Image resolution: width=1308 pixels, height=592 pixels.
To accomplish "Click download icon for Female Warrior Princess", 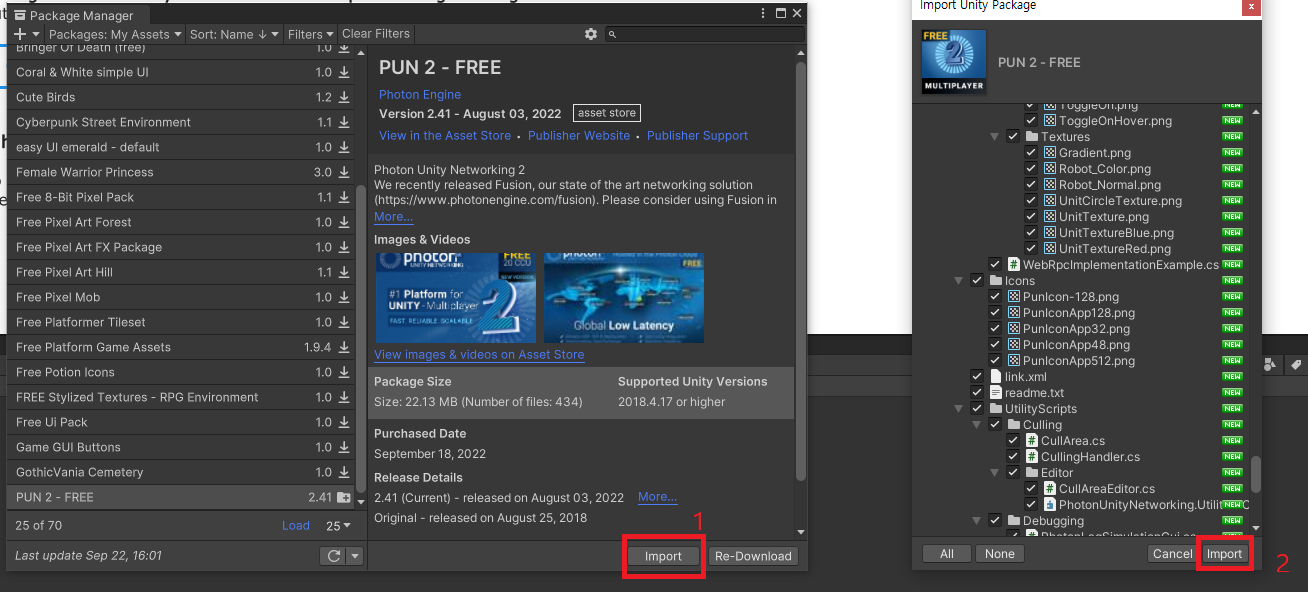I will pyautogui.click(x=344, y=172).
